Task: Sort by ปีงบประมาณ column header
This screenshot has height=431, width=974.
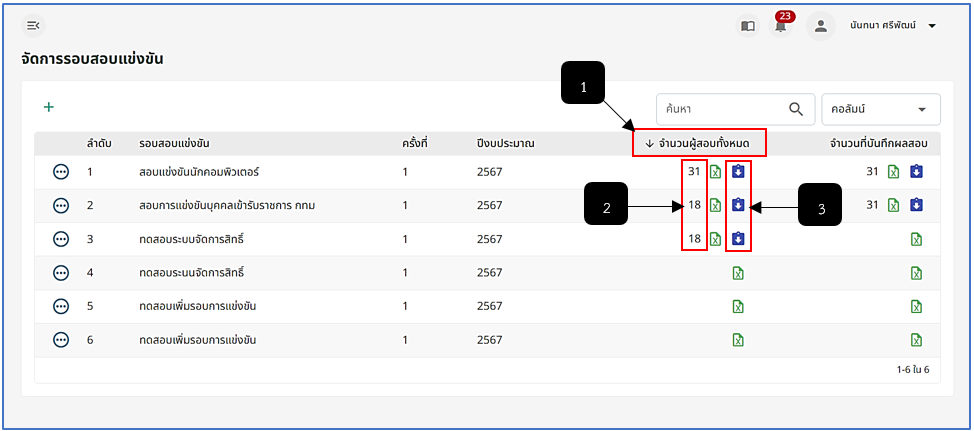Action: pos(502,144)
